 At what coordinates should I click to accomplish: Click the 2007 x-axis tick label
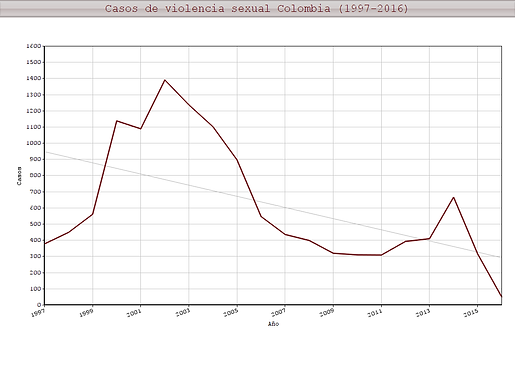pyautogui.click(x=279, y=312)
